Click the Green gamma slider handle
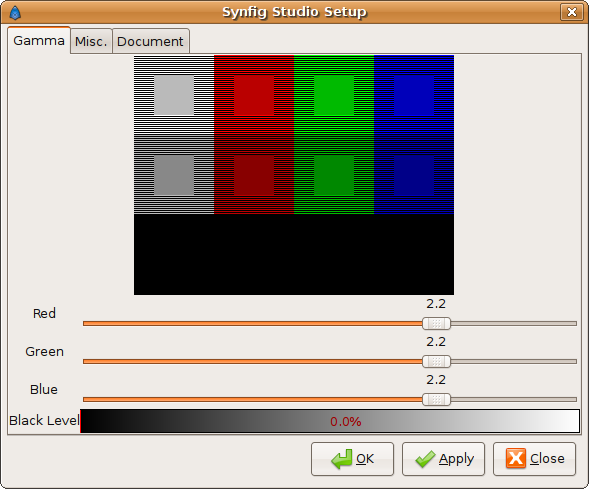The height and width of the screenshot is (489, 589). click(x=436, y=361)
